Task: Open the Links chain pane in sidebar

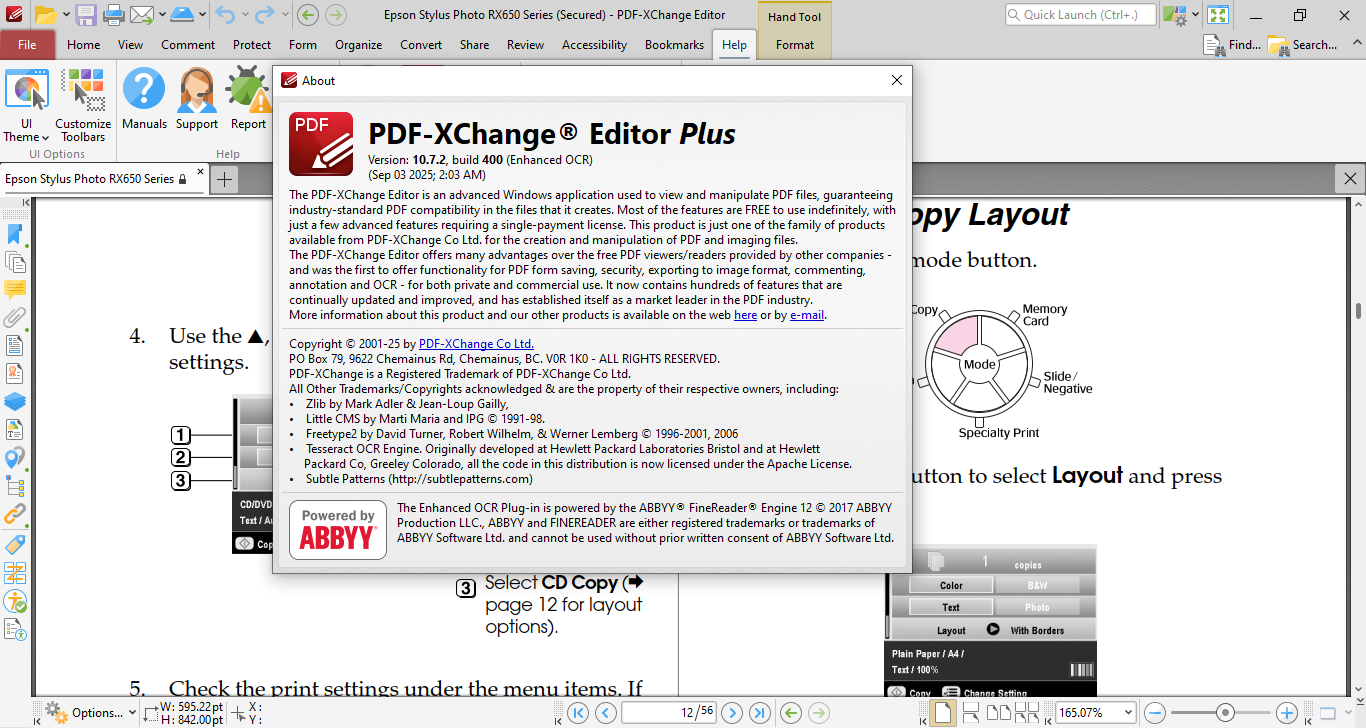Action: [15, 515]
